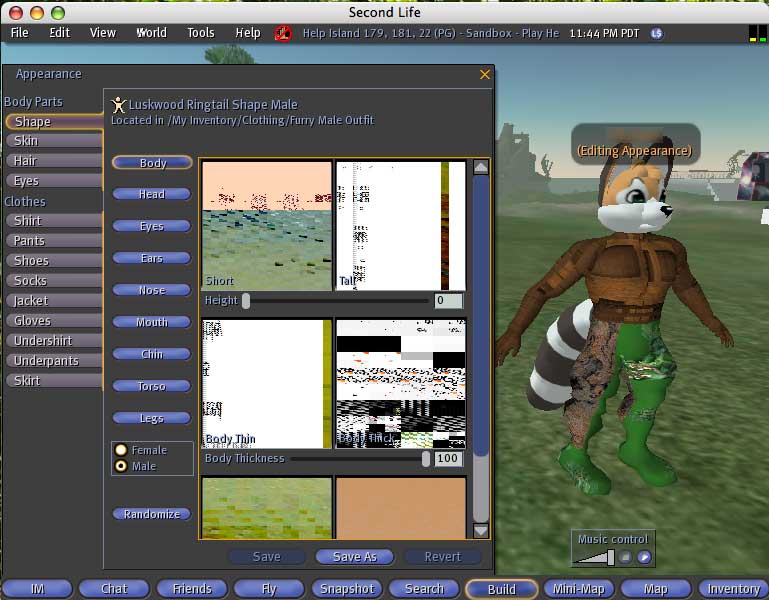Image resolution: width=769 pixels, height=600 pixels.
Task: Click the Ears shape category button
Action: click(152, 258)
